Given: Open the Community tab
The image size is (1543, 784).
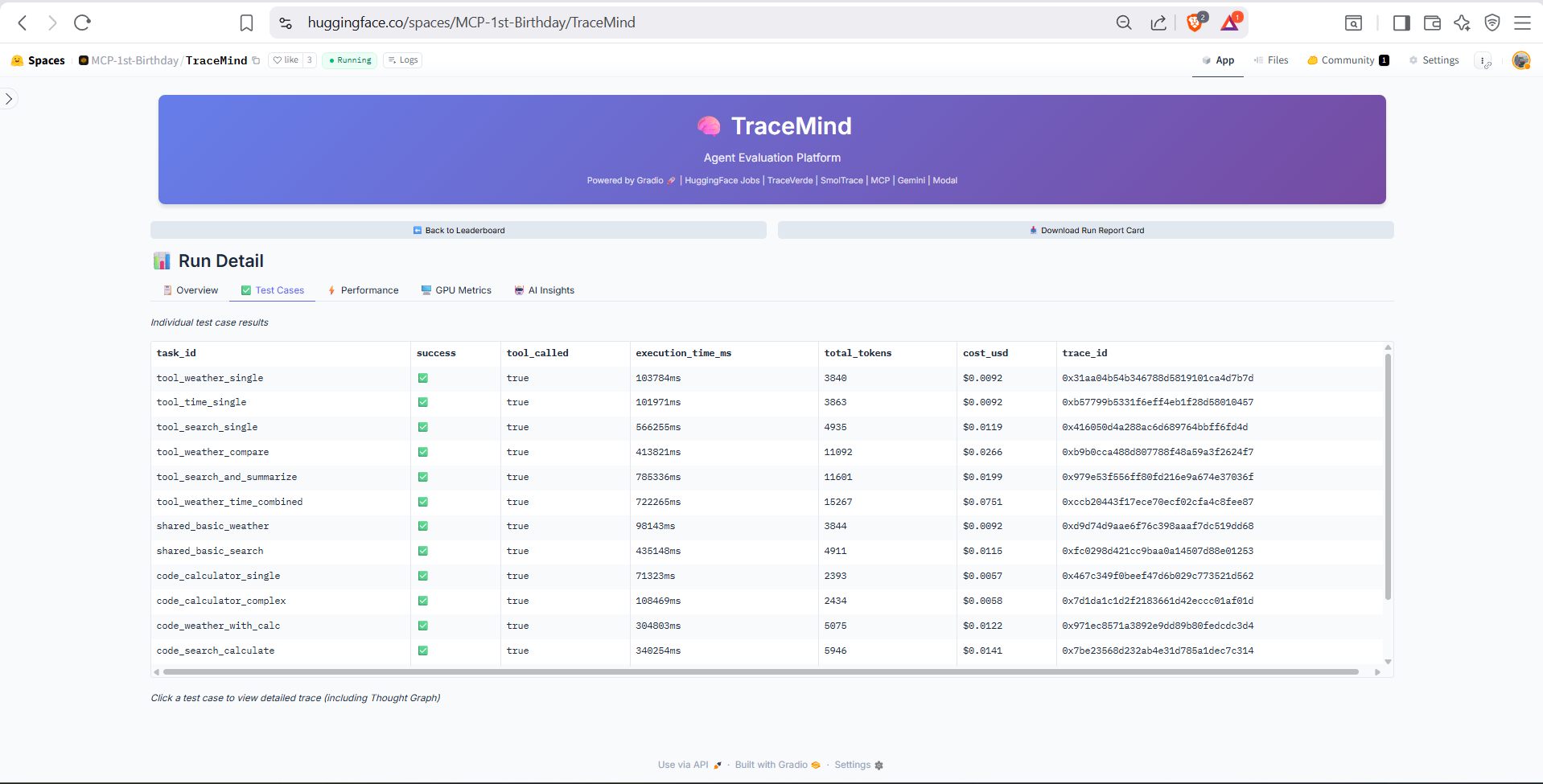Looking at the screenshot, I should [x=1348, y=60].
